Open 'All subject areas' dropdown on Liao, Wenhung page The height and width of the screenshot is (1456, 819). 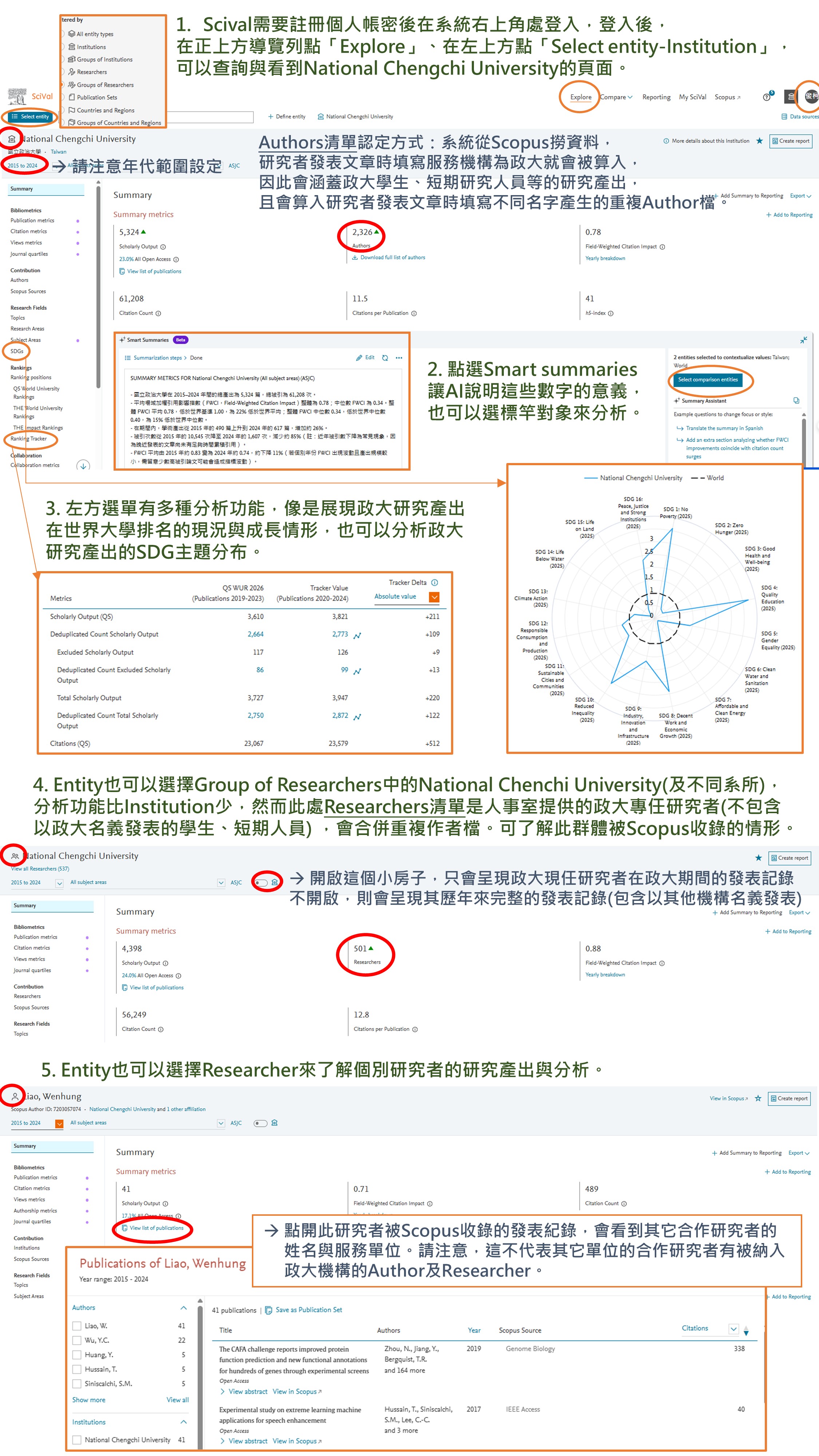click(x=147, y=1123)
